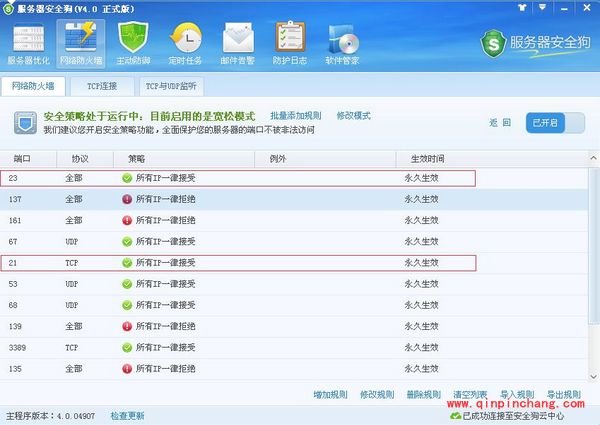Click UDP protocol in port 53 row
Screen dimensions: 600x425
coord(72,284)
